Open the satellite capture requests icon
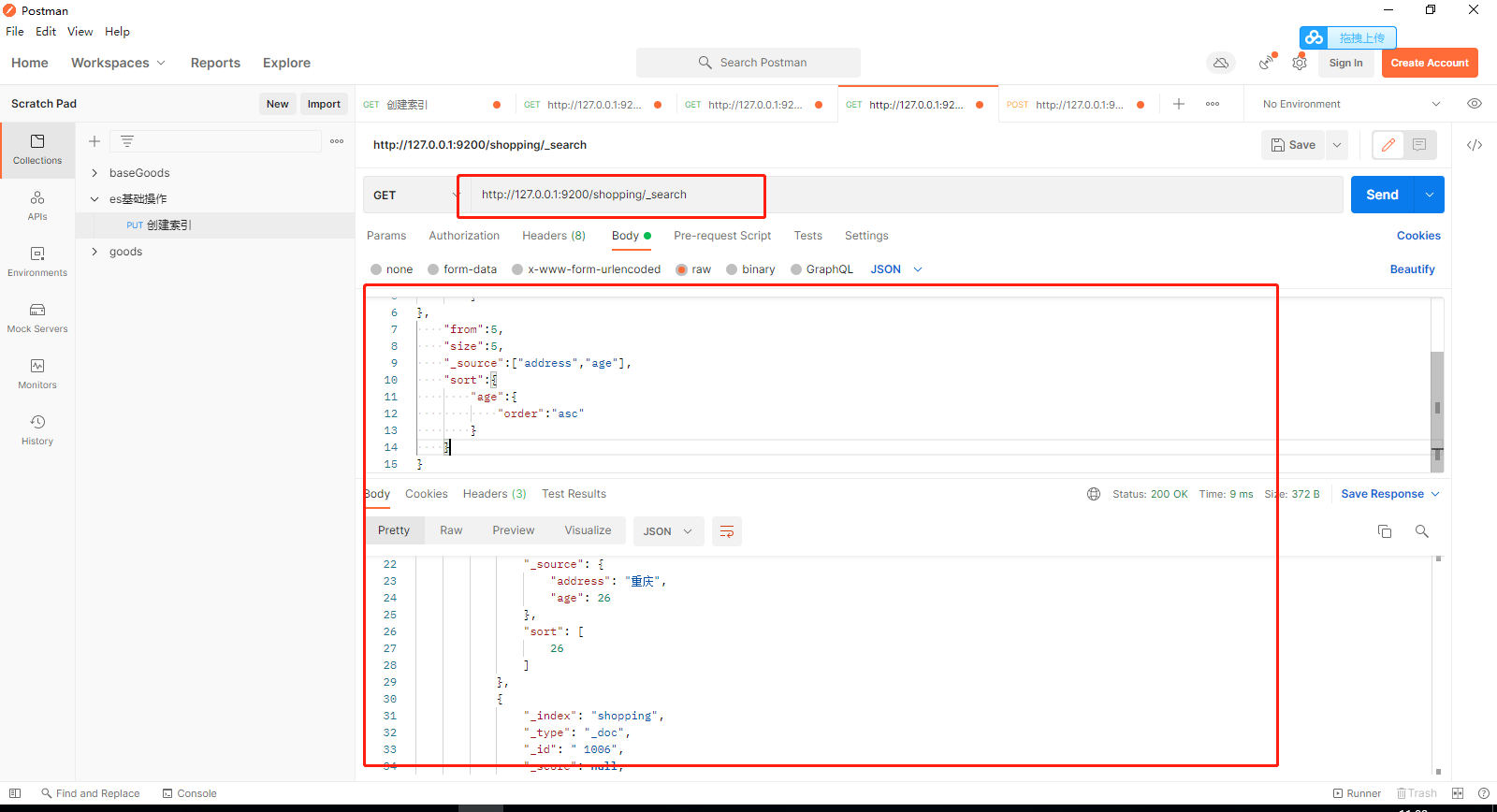This screenshot has height=812, width=1497. coord(1267,63)
